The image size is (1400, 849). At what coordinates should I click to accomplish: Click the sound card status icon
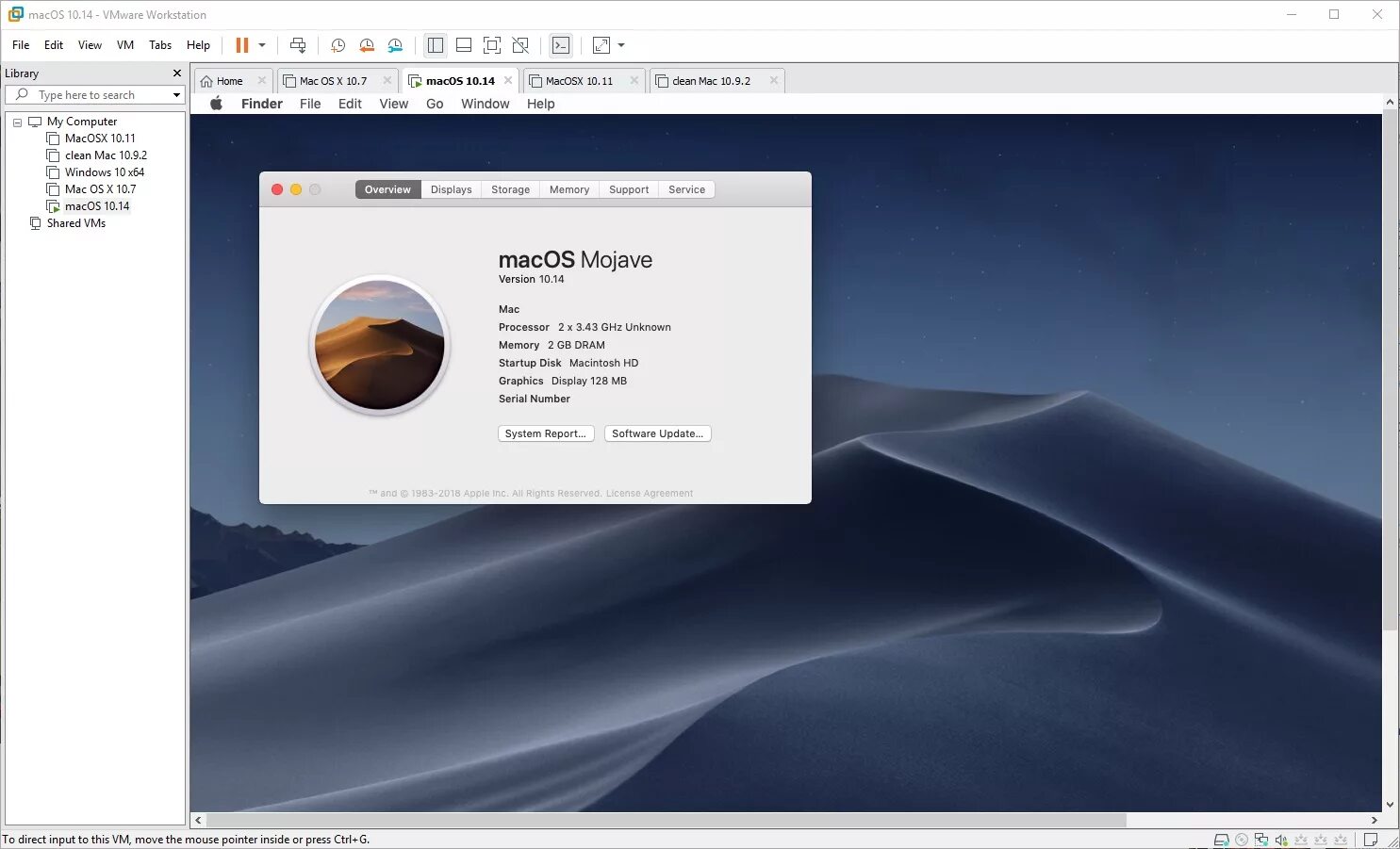pyautogui.click(x=1281, y=840)
